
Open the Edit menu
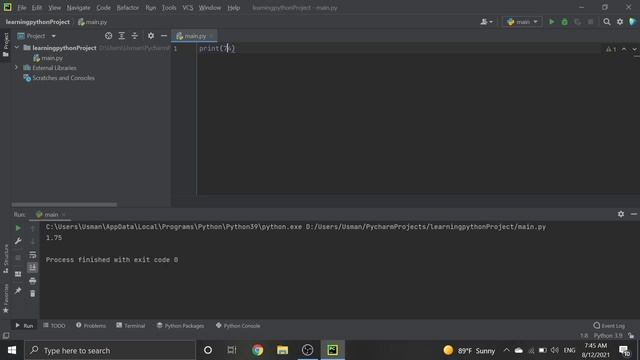click(37, 8)
